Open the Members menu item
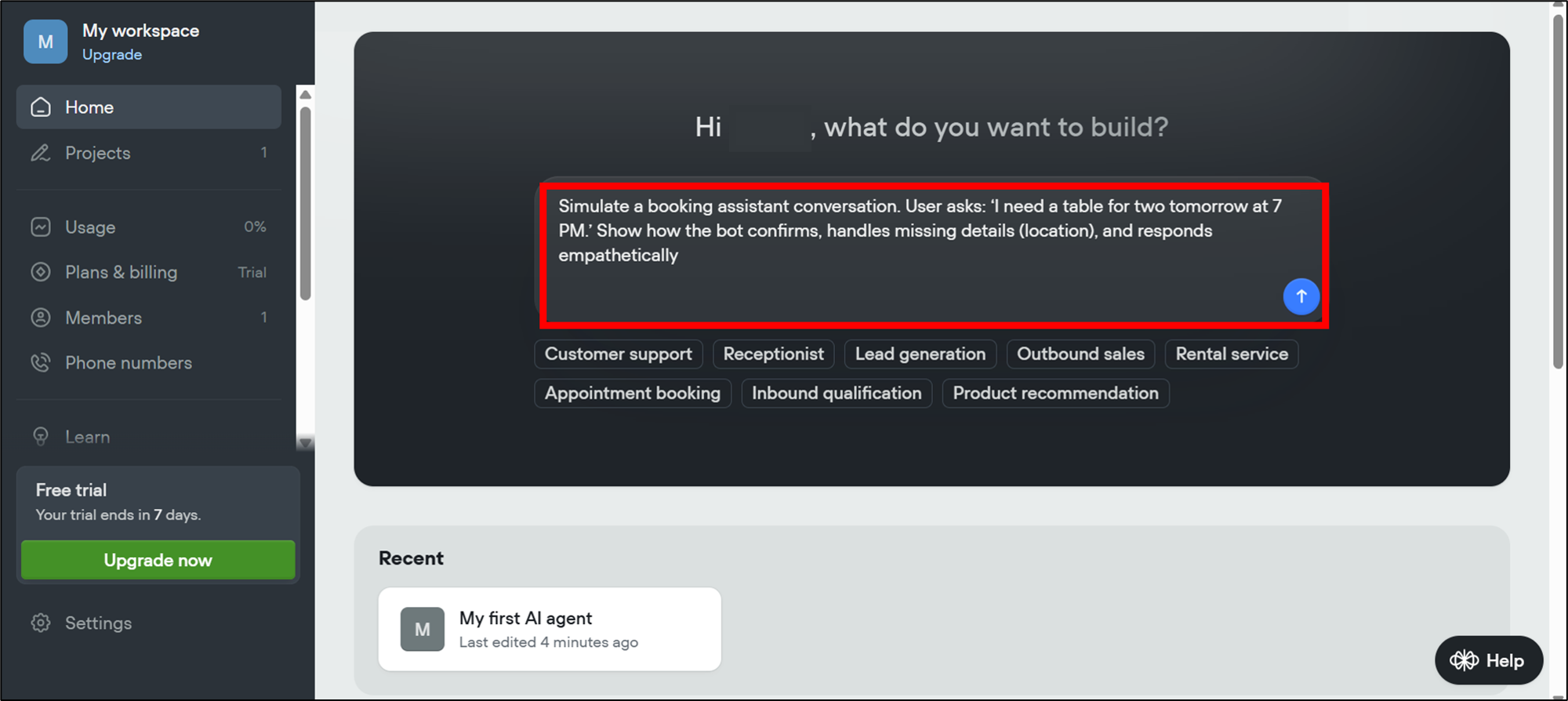 tap(103, 318)
